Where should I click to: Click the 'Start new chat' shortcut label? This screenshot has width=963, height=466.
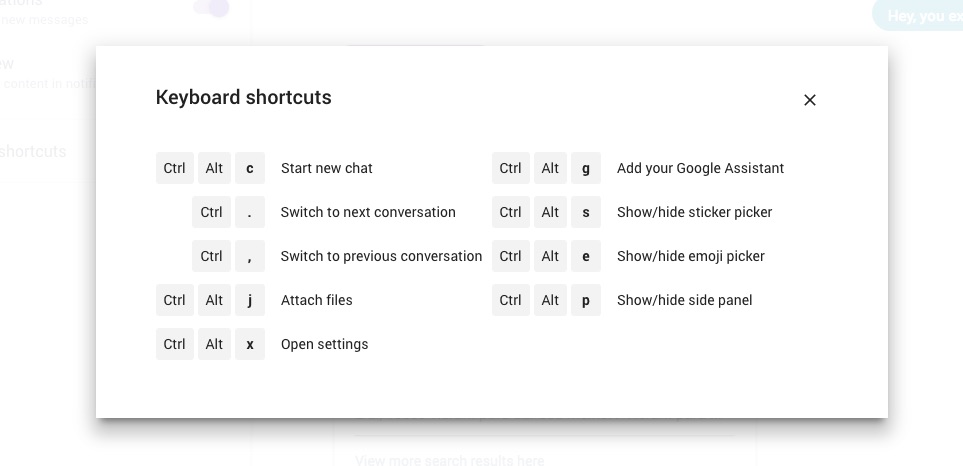coord(326,168)
